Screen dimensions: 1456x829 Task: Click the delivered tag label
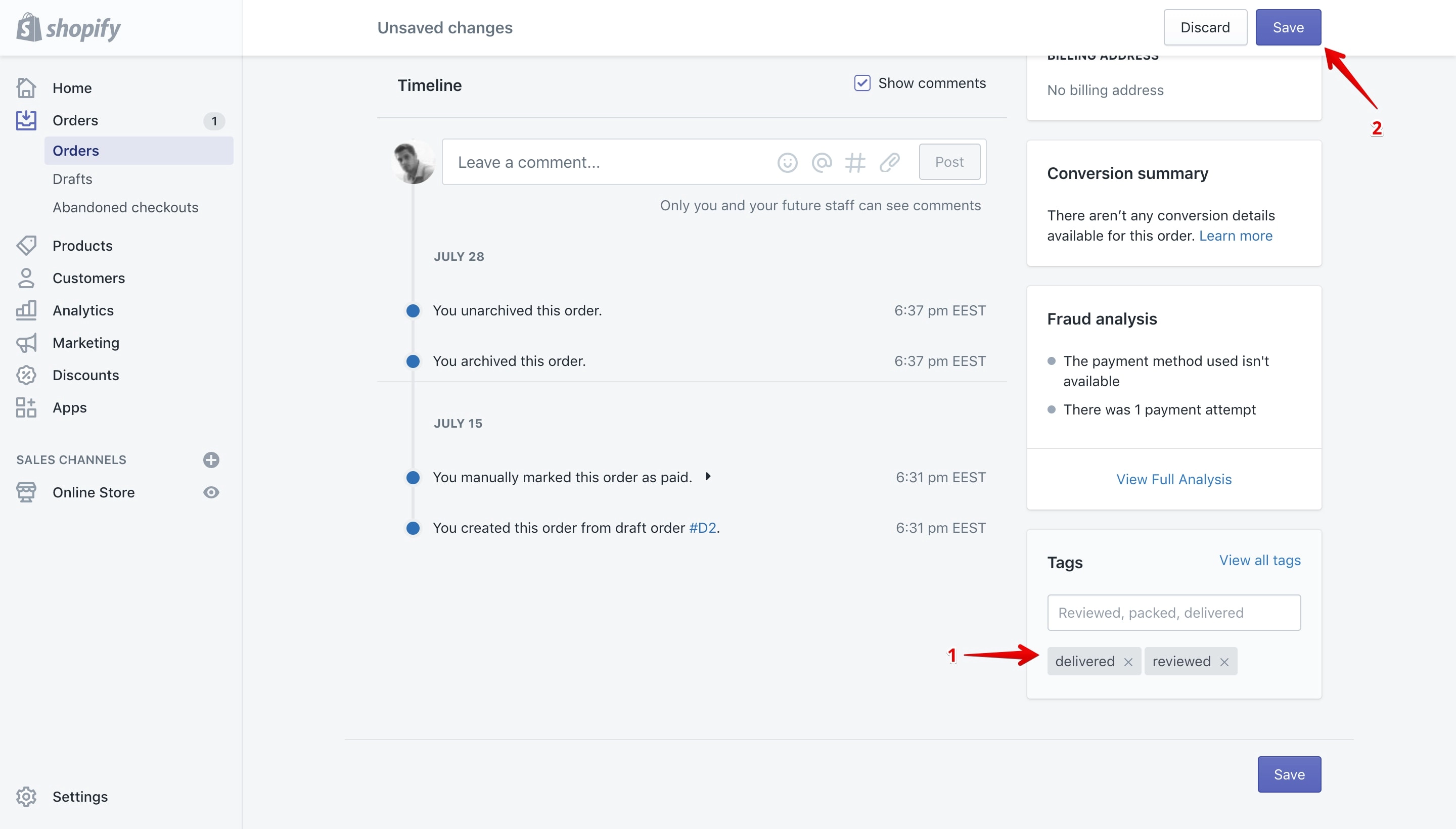coord(1085,661)
